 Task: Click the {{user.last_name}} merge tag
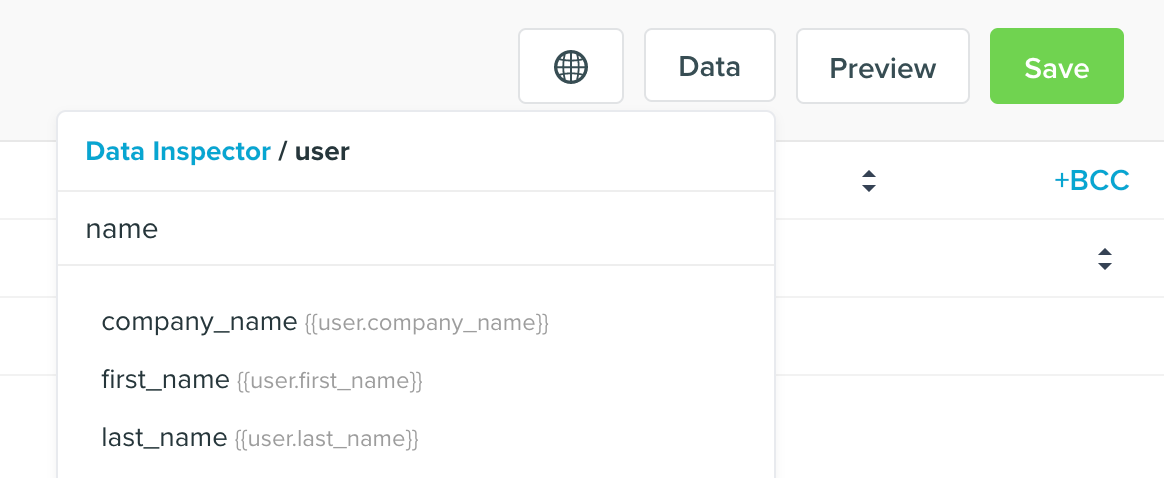(326, 439)
